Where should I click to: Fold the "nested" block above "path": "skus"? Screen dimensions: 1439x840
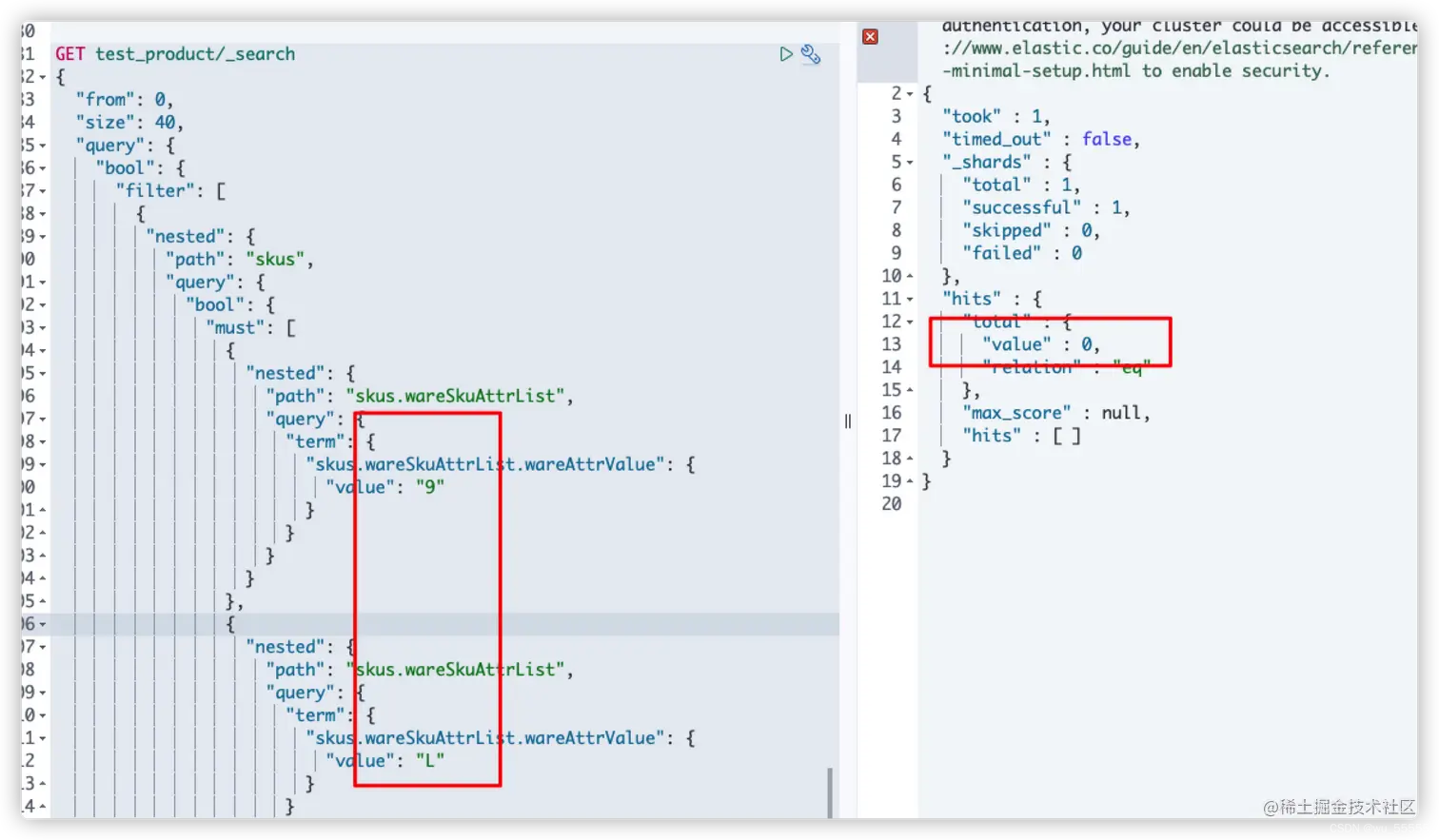tap(43, 237)
